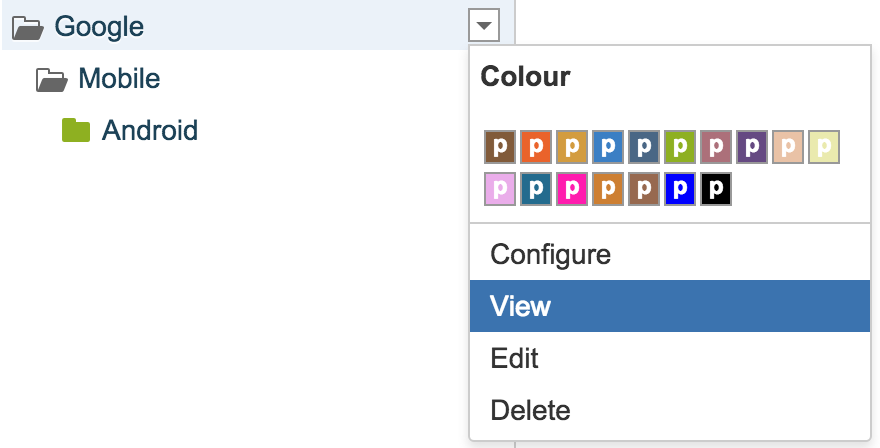
Task: Click the Google open-folder icon
Action: tap(28, 27)
